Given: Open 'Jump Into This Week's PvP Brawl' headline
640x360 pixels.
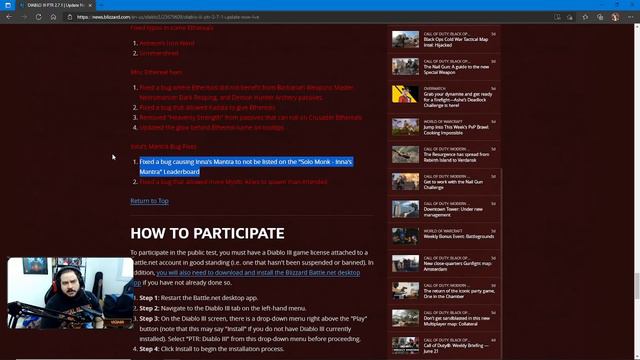Looking at the screenshot, I should tap(456, 130).
